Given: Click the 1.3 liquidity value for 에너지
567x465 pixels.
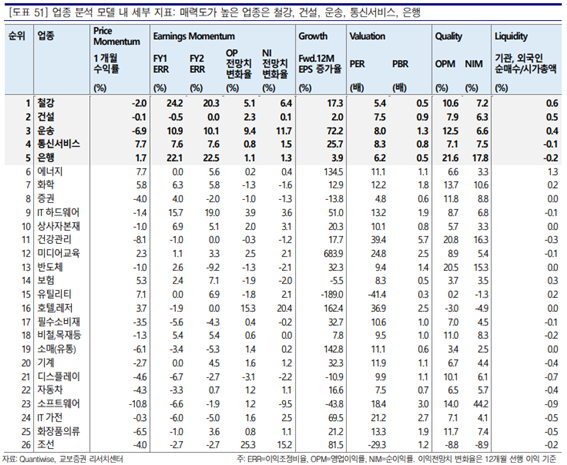Looking at the screenshot, I should click(552, 172).
